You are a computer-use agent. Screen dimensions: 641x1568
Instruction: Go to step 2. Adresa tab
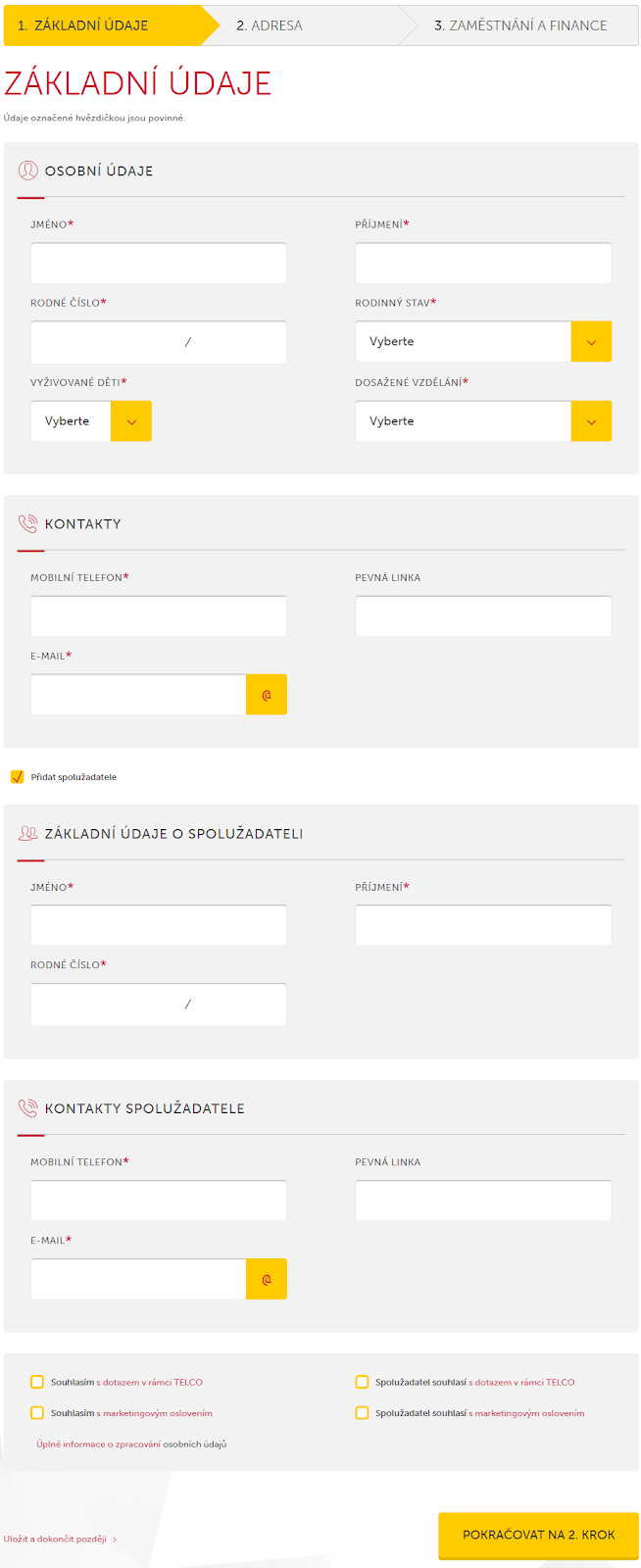tap(270, 25)
